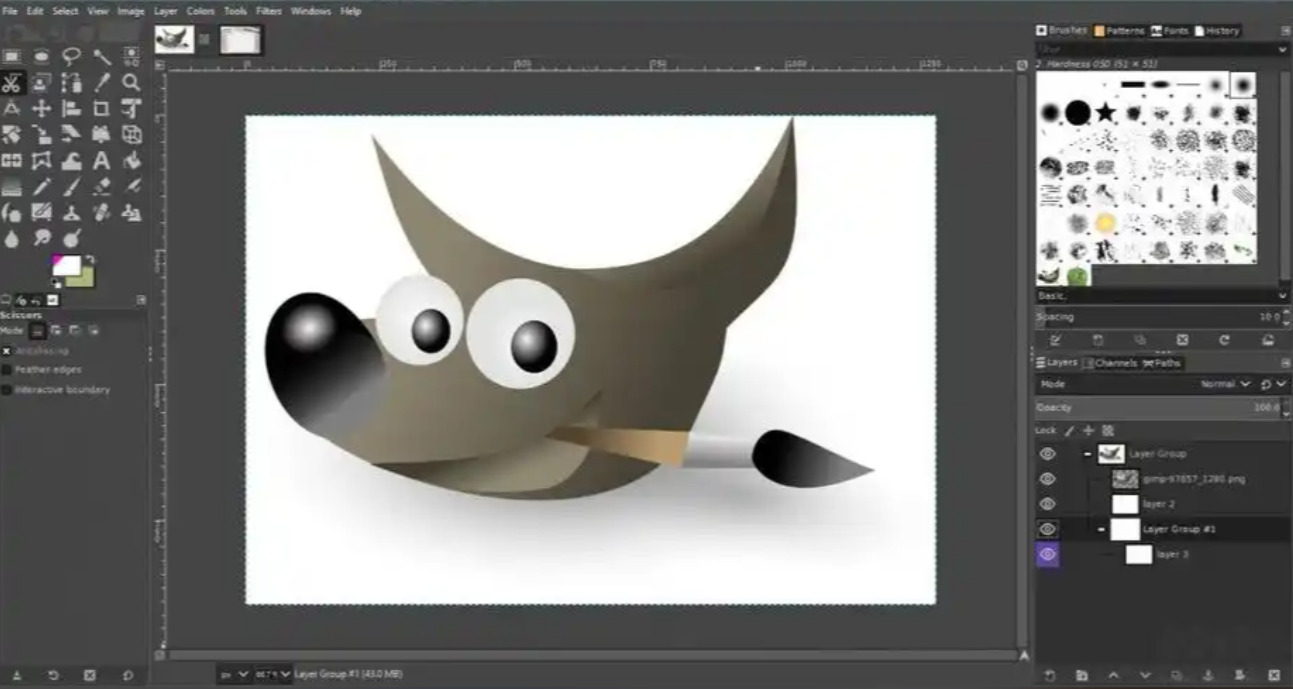Select the Fuzzy Select wand tool
The width and height of the screenshot is (1293, 689).
point(101,56)
